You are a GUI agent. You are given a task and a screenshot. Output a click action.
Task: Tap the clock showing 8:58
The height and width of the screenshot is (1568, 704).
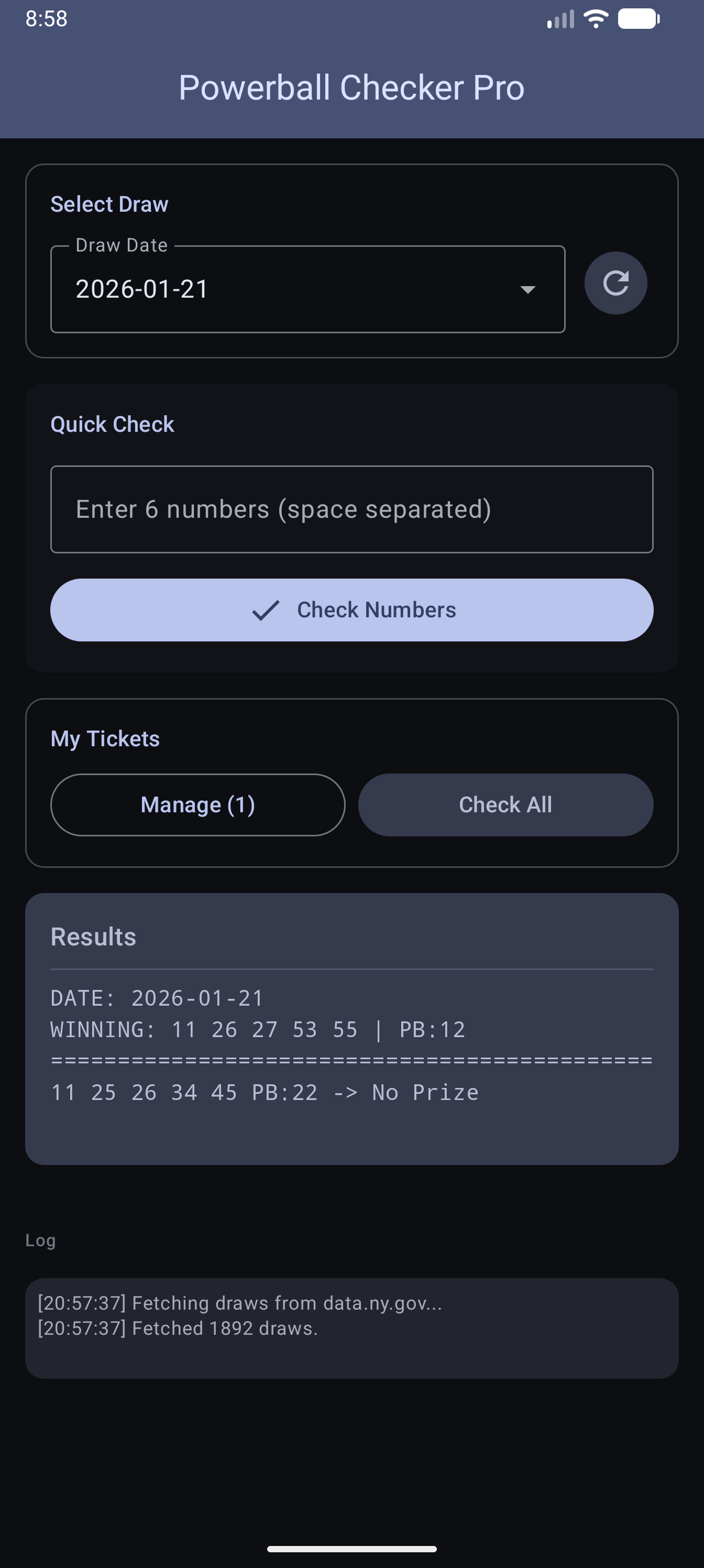point(46,18)
